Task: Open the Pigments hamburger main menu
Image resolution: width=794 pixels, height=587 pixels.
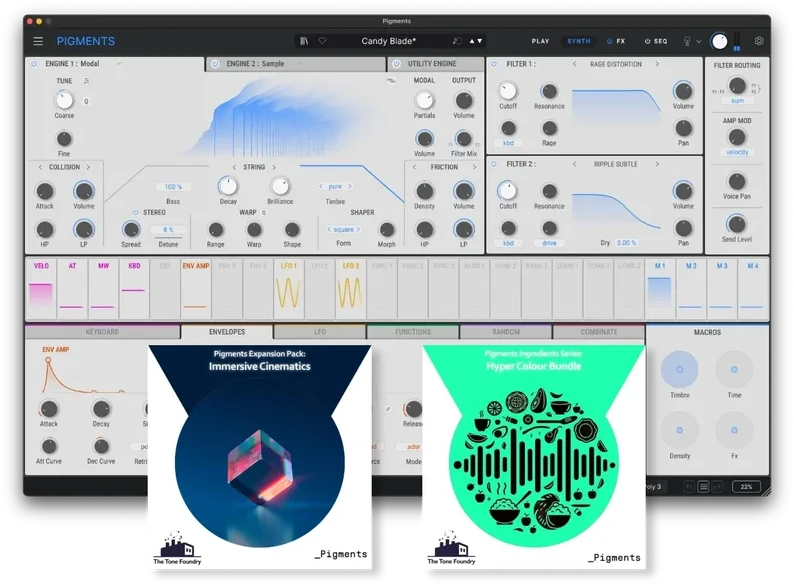Action: [38, 41]
